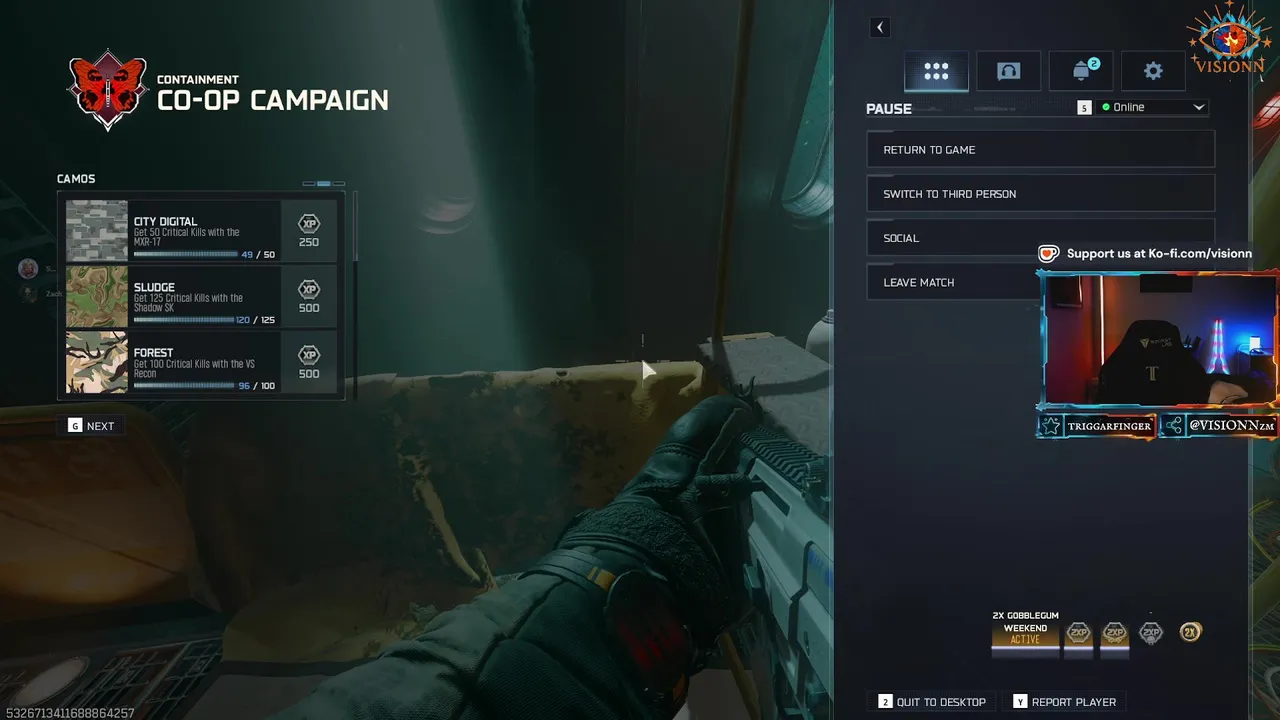Screen dimensions: 1280x720
Task: Open the Ko-fi.com/visionn support link
Action: pyautogui.click(x=1159, y=254)
